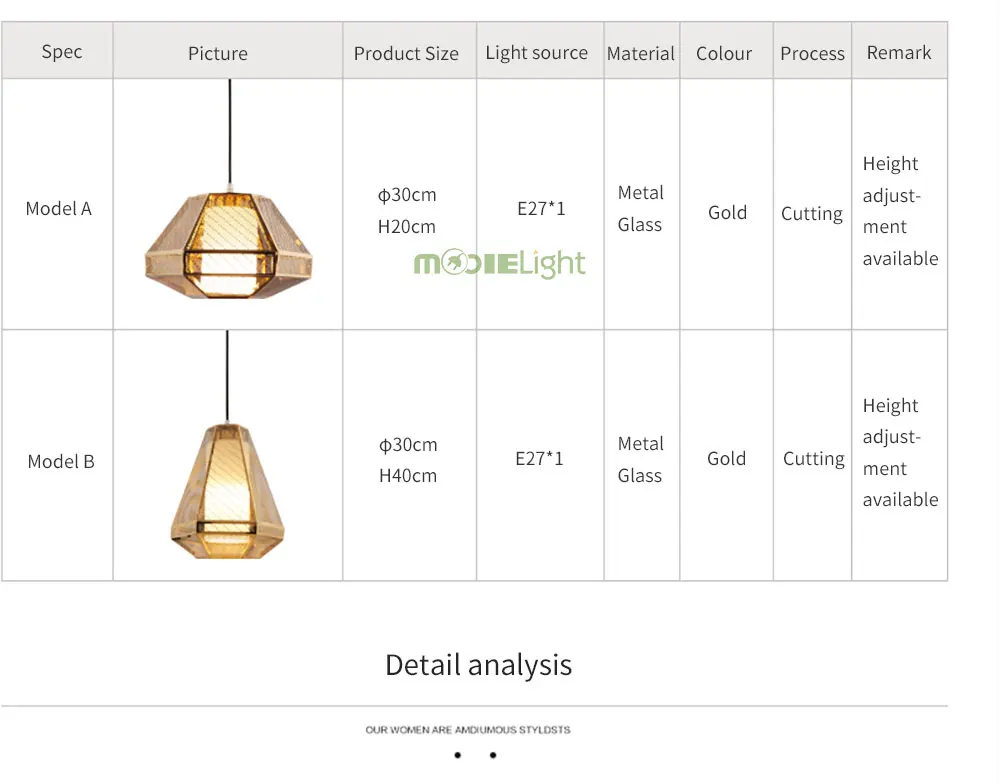The image size is (1000, 784).
Task: Click the stylists tagline text under Detail analysis
Action: point(468,730)
